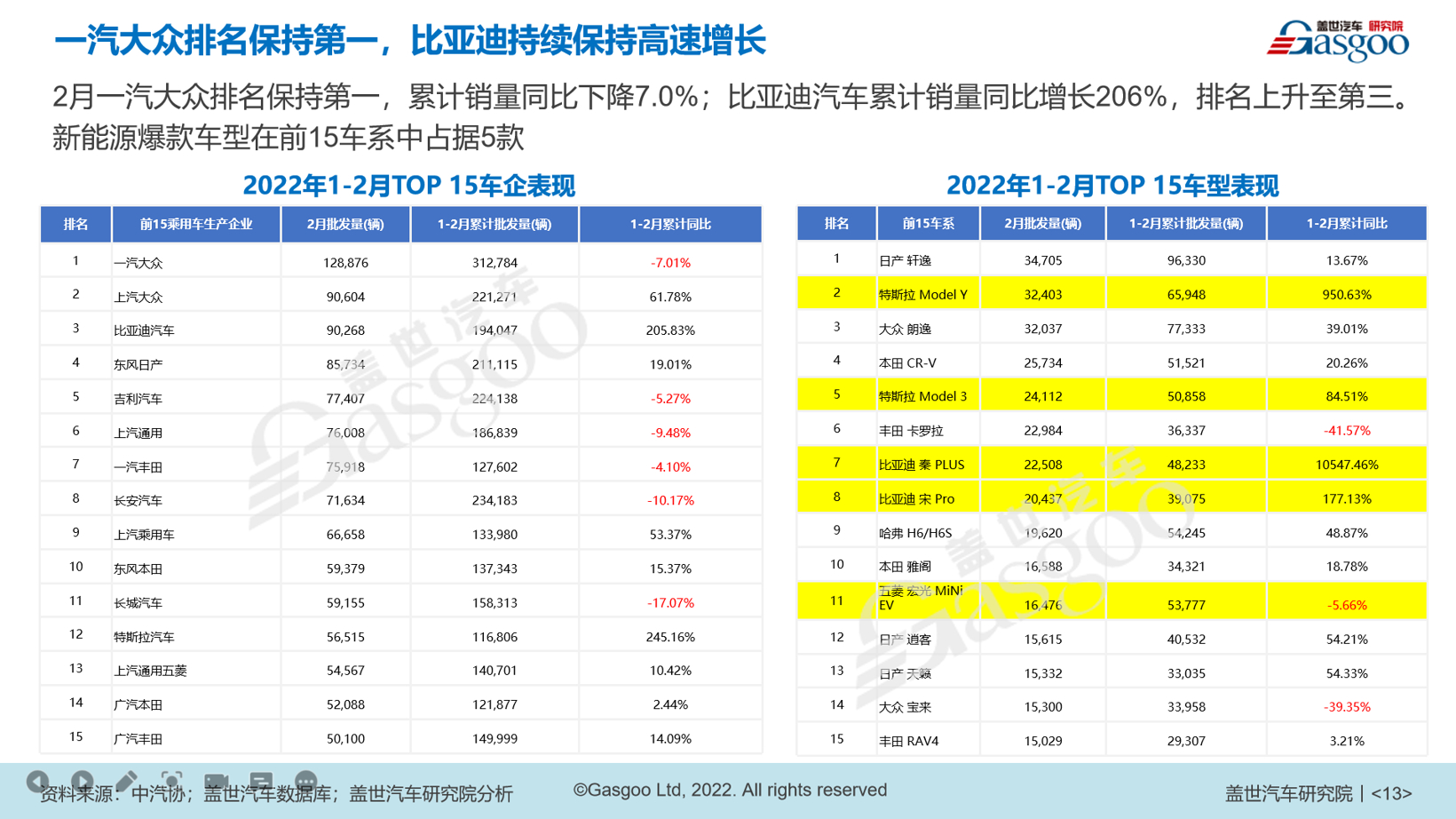Screen dimensions: 1456x819
Task: Select the highlighted 比亚迪 秦 PLUS cell
Action: pyautogui.click(x=928, y=465)
